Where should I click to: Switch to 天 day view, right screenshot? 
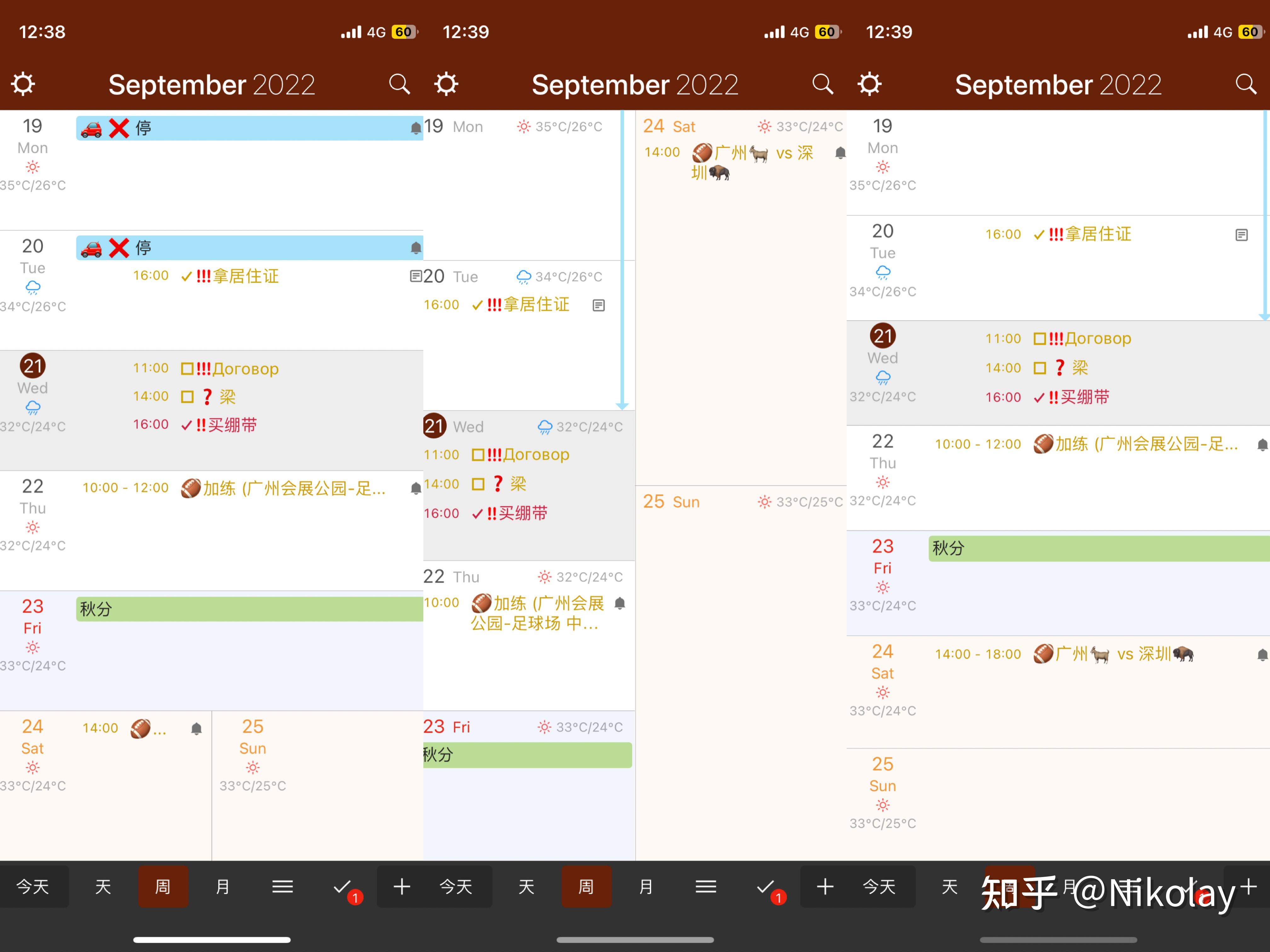(x=950, y=886)
